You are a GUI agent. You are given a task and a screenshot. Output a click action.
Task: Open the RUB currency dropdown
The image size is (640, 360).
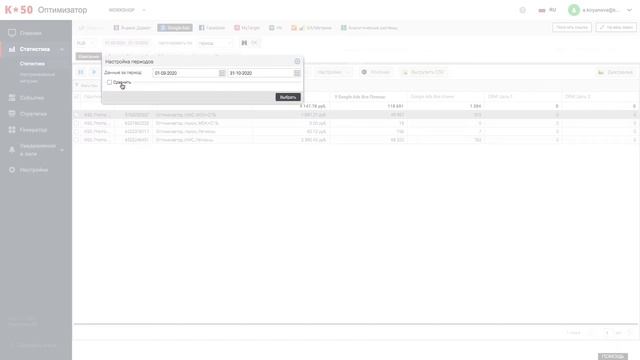pyautogui.click(x=85, y=43)
